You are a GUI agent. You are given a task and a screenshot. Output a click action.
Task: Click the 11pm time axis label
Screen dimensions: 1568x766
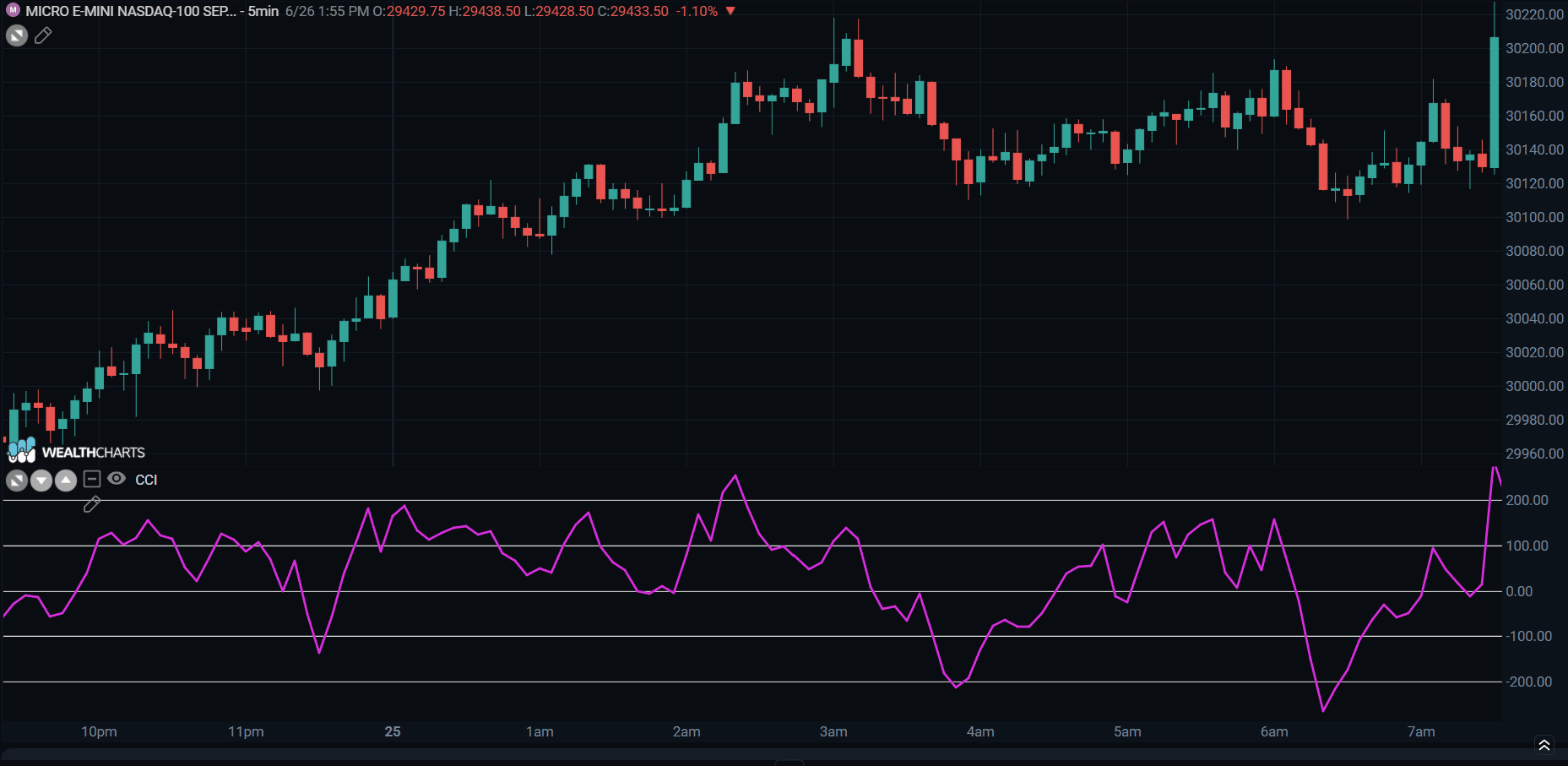[246, 731]
